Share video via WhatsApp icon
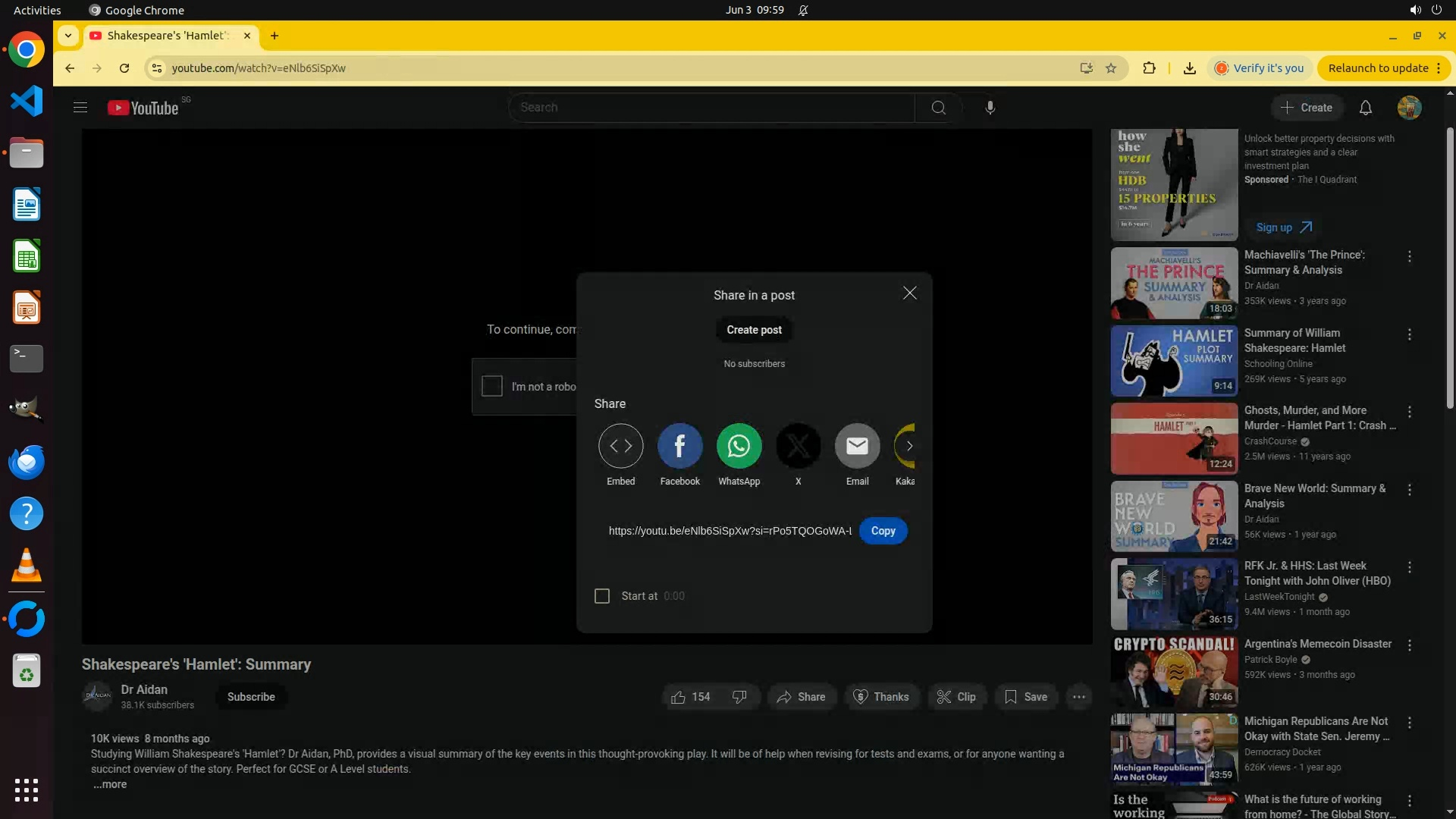Image resolution: width=1456 pixels, height=819 pixels. point(739,446)
